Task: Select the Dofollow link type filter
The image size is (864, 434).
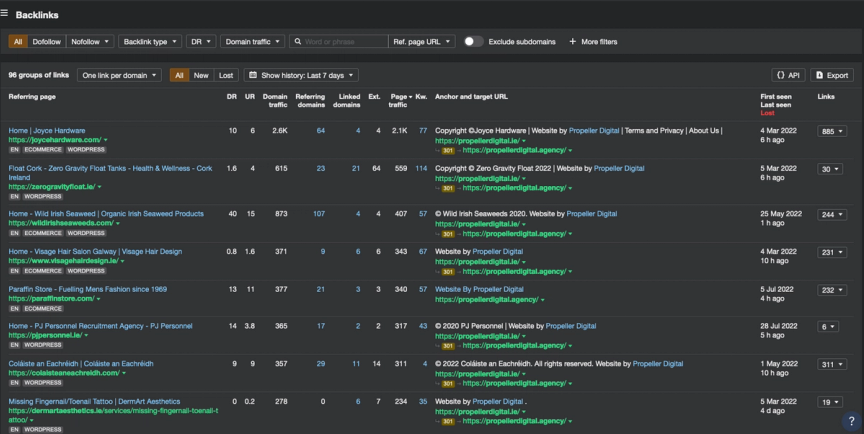Action: click(x=47, y=42)
